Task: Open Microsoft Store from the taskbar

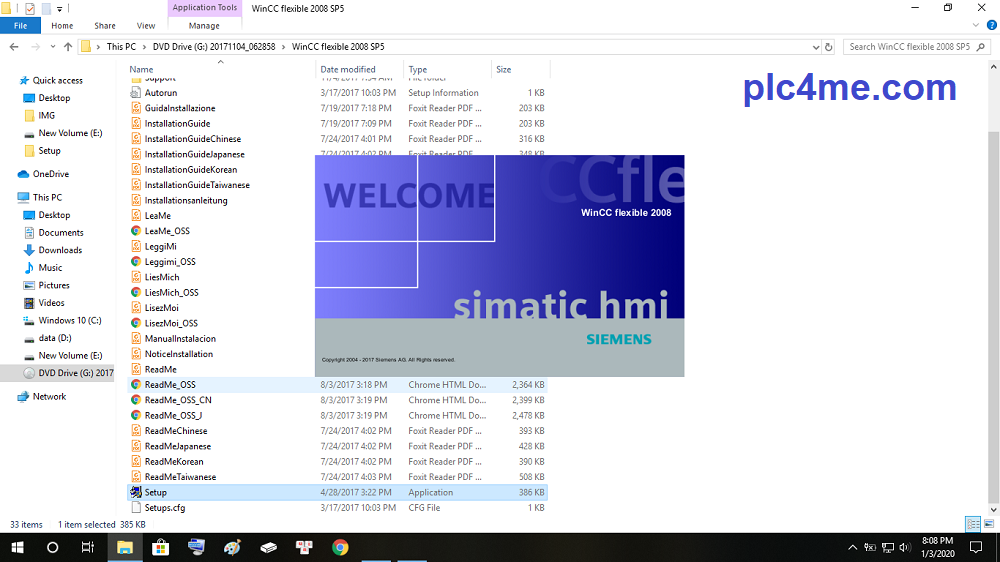Action: tap(160, 547)
